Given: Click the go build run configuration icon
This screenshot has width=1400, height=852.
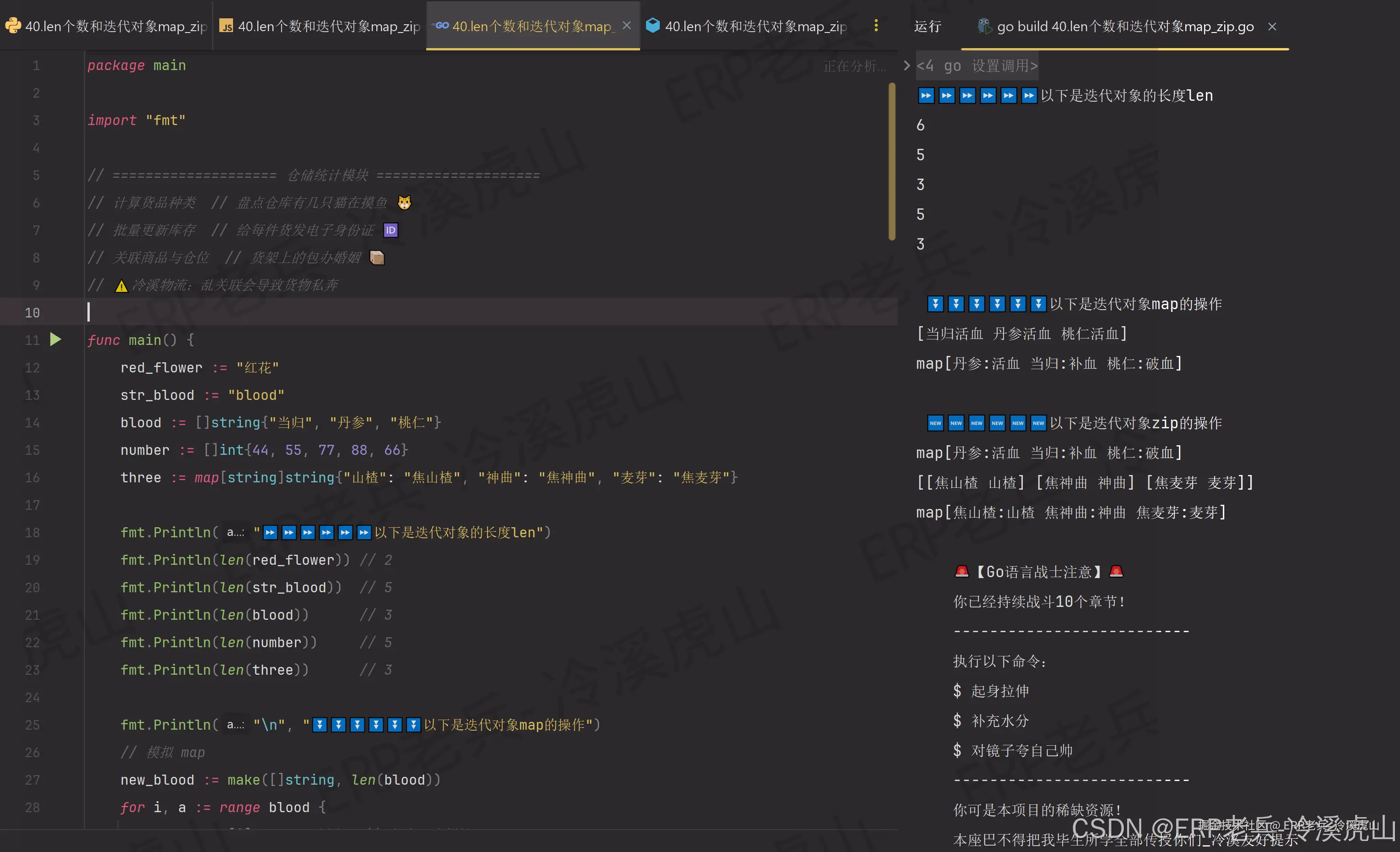Looking at the screenshot, I should pos(984,26).
